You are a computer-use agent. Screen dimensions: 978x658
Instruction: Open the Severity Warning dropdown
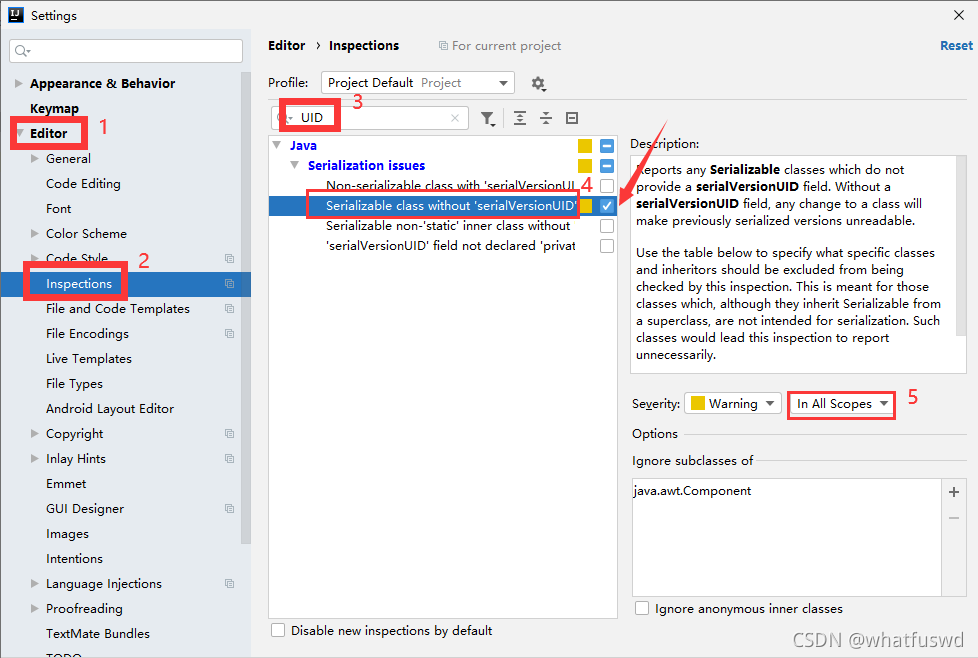point(732,404)
